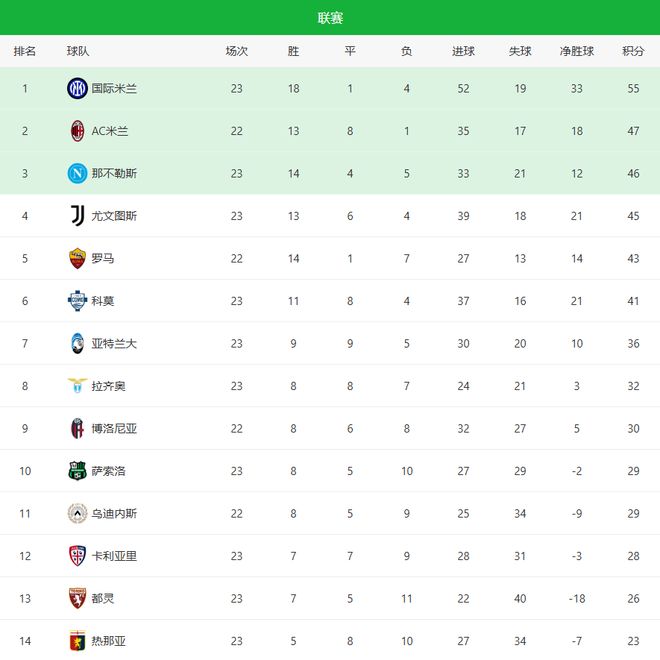The image size is (660, 660).
Task: Click the Napoli (那不勒斯) club crest
Action: point(77,173)
